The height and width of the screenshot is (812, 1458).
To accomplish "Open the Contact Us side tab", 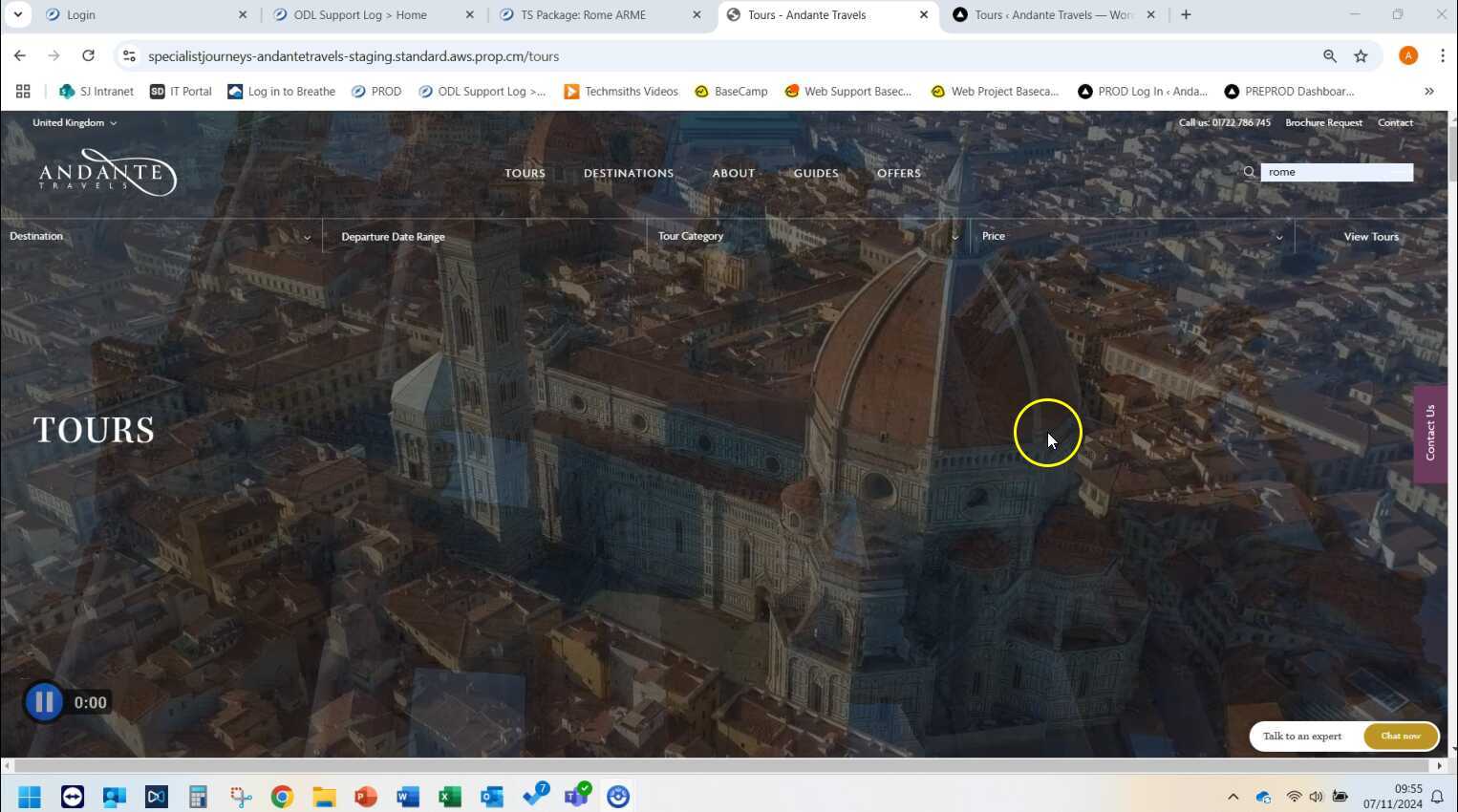I will coord(1429,434).
